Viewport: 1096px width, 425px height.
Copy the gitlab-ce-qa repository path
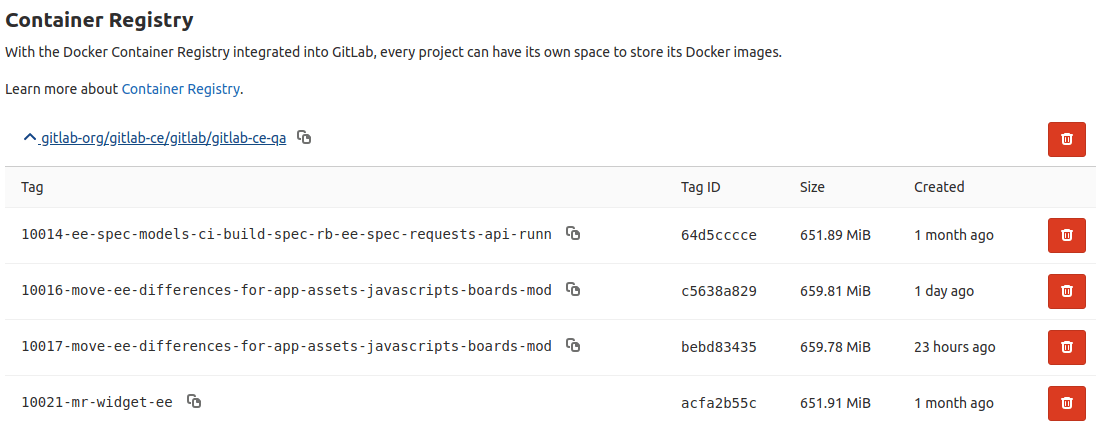pos(304,138)
